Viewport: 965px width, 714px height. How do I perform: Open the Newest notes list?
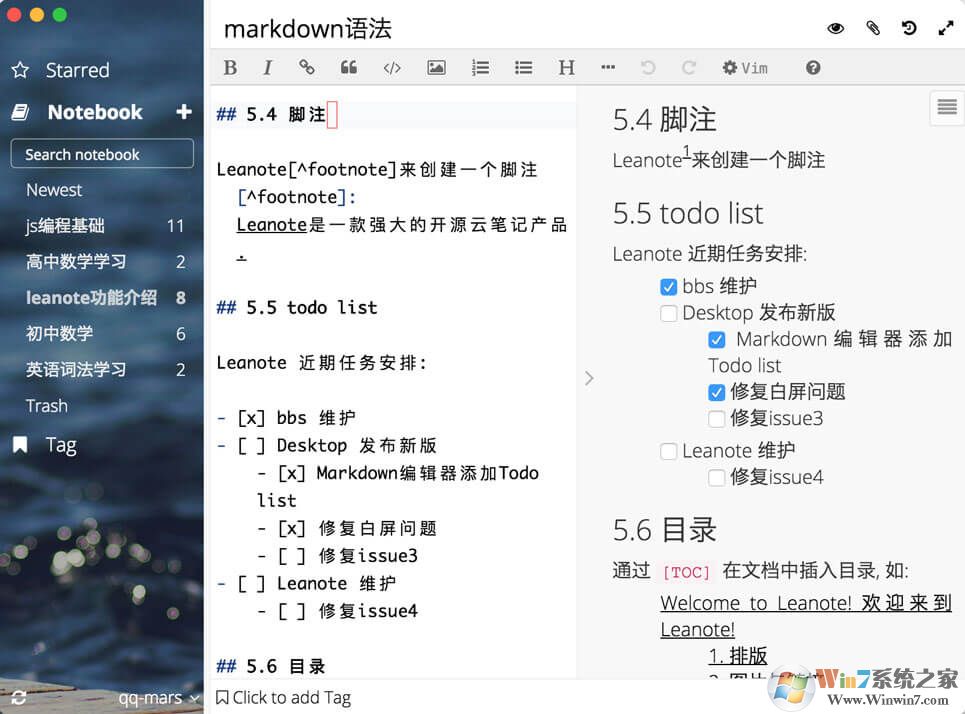[54, 190]
